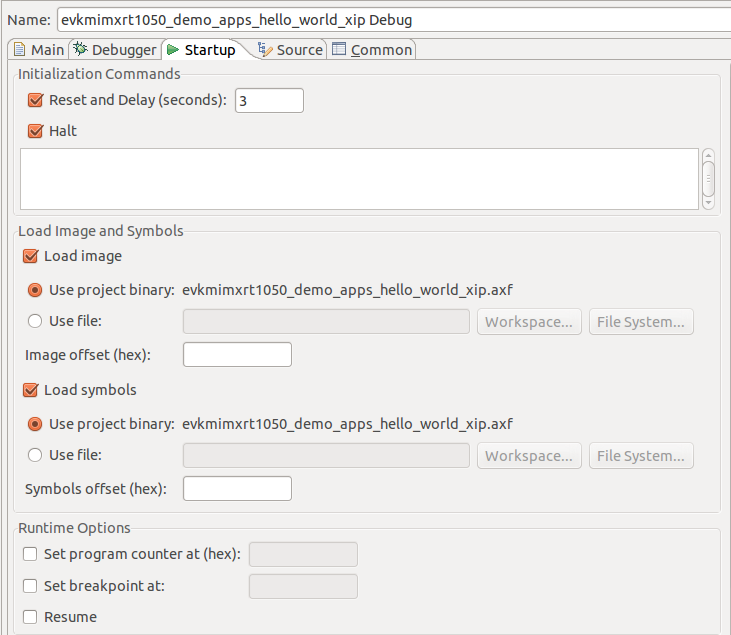The height and width of the screenshot is (635, 731).
Task: Click the reset delay seconds field
Action: [269, 100]
